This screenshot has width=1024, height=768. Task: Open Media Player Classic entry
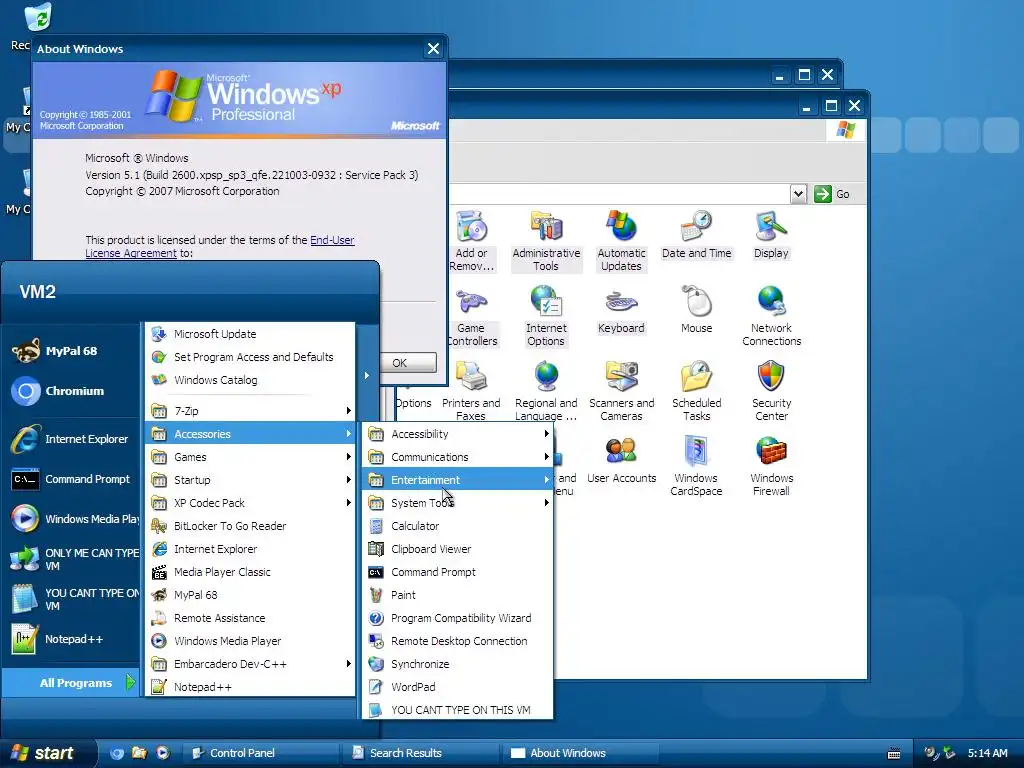pyautogui.click(x=251, y=572)
